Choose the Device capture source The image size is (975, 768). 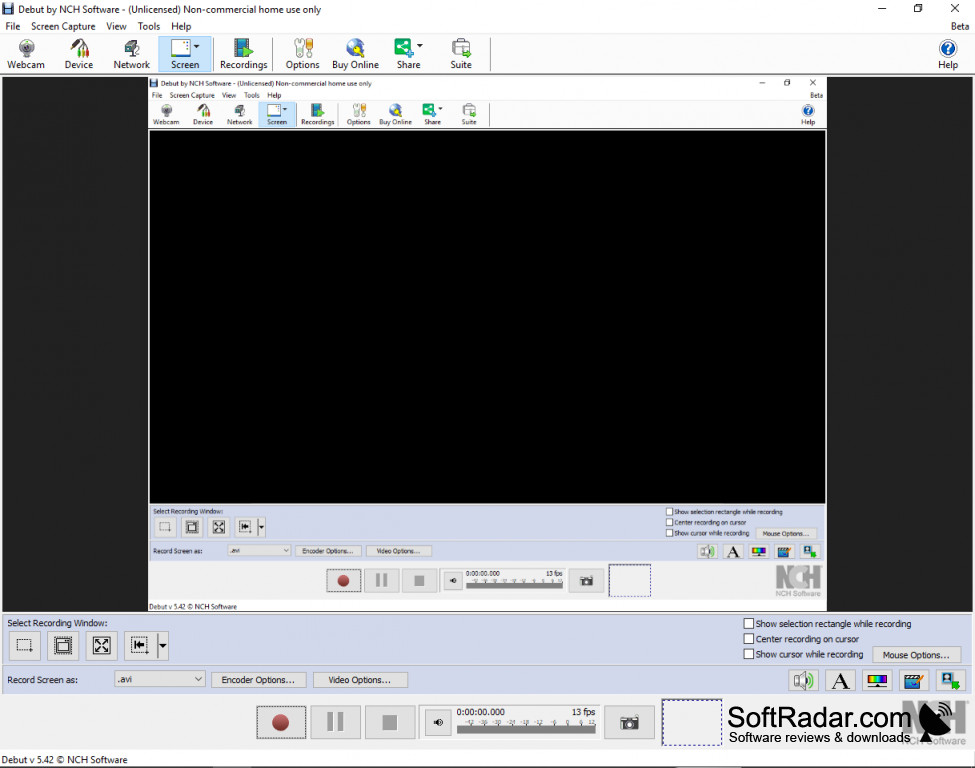click(x=79, y=54)
